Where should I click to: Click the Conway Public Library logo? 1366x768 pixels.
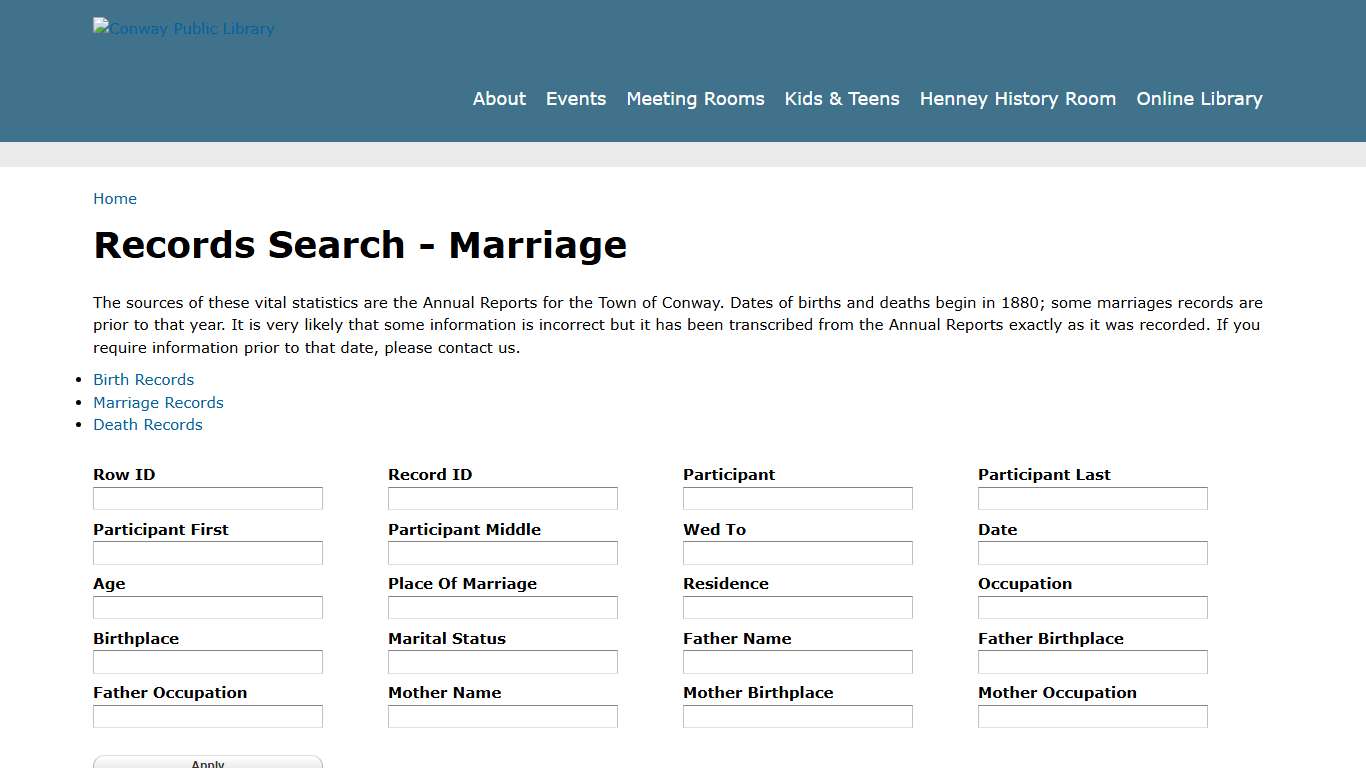click(x=183, y=28)
